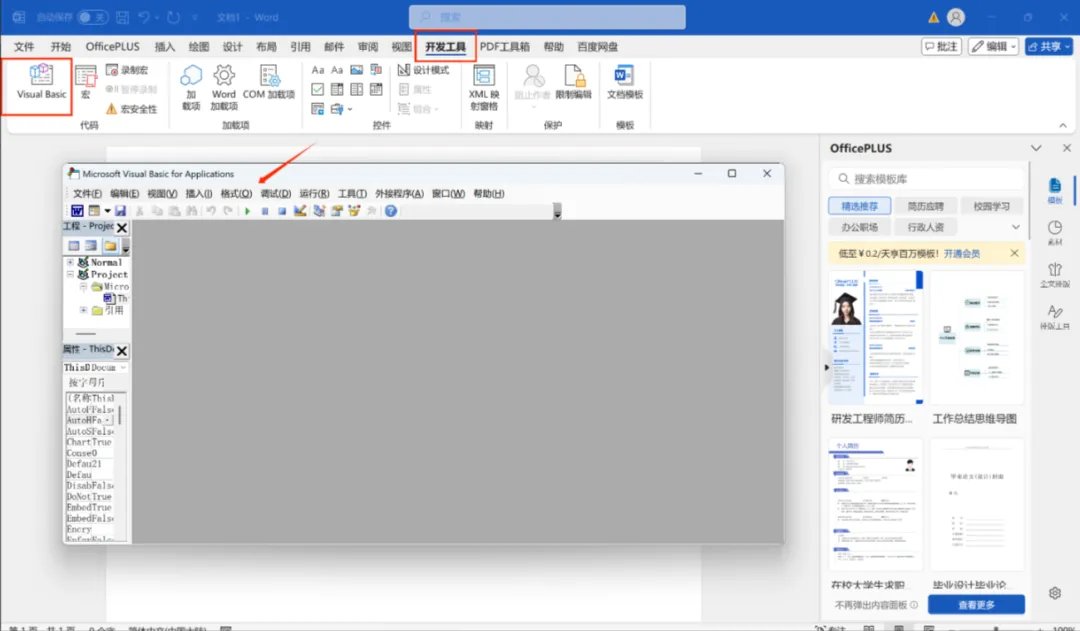Open Project Explorer icon in VBA toolbar
This screenshot has width=1080, height=631.
(319, 211)
